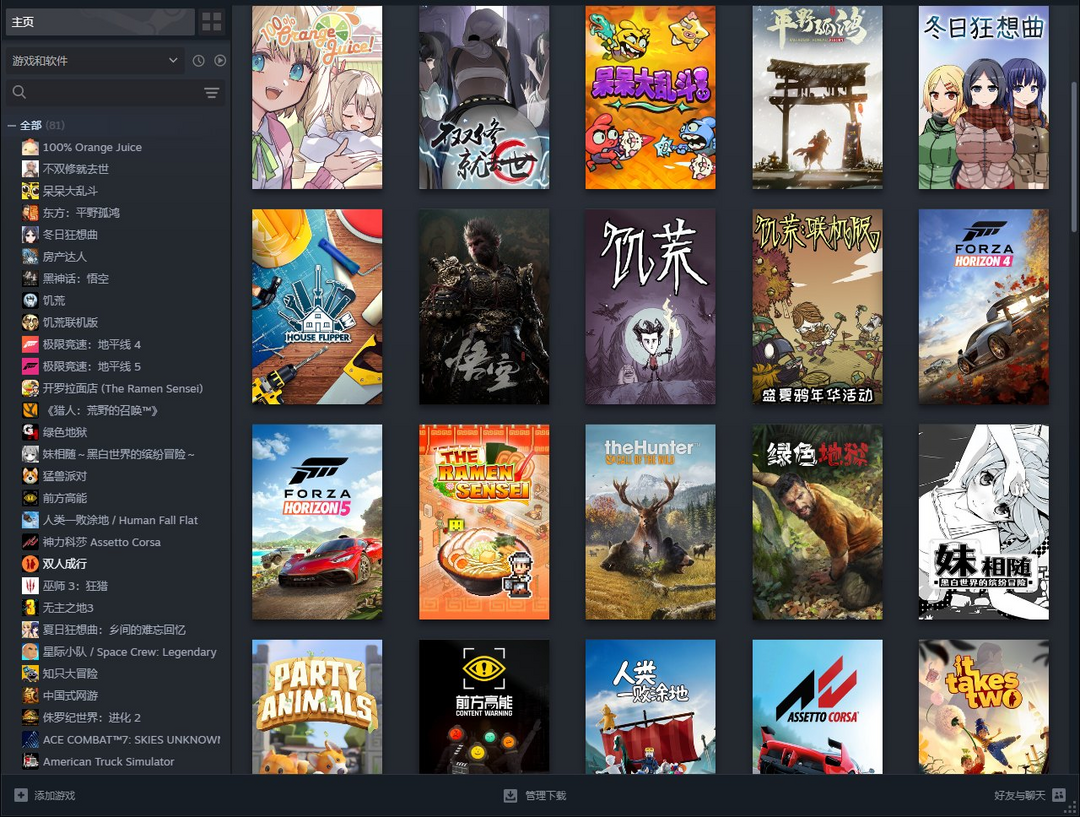The image size is (1080, 817).
Task: Open the Forza Horizon 4 cover
Action: (x=984, y=307)
